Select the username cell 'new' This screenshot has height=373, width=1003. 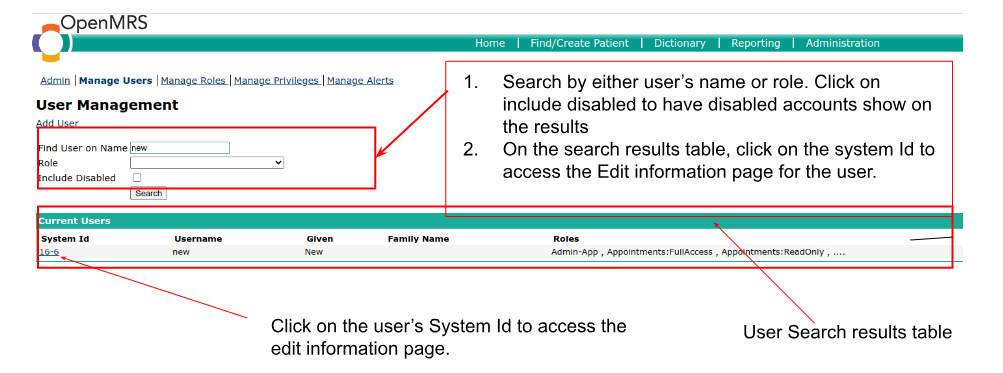181,252
